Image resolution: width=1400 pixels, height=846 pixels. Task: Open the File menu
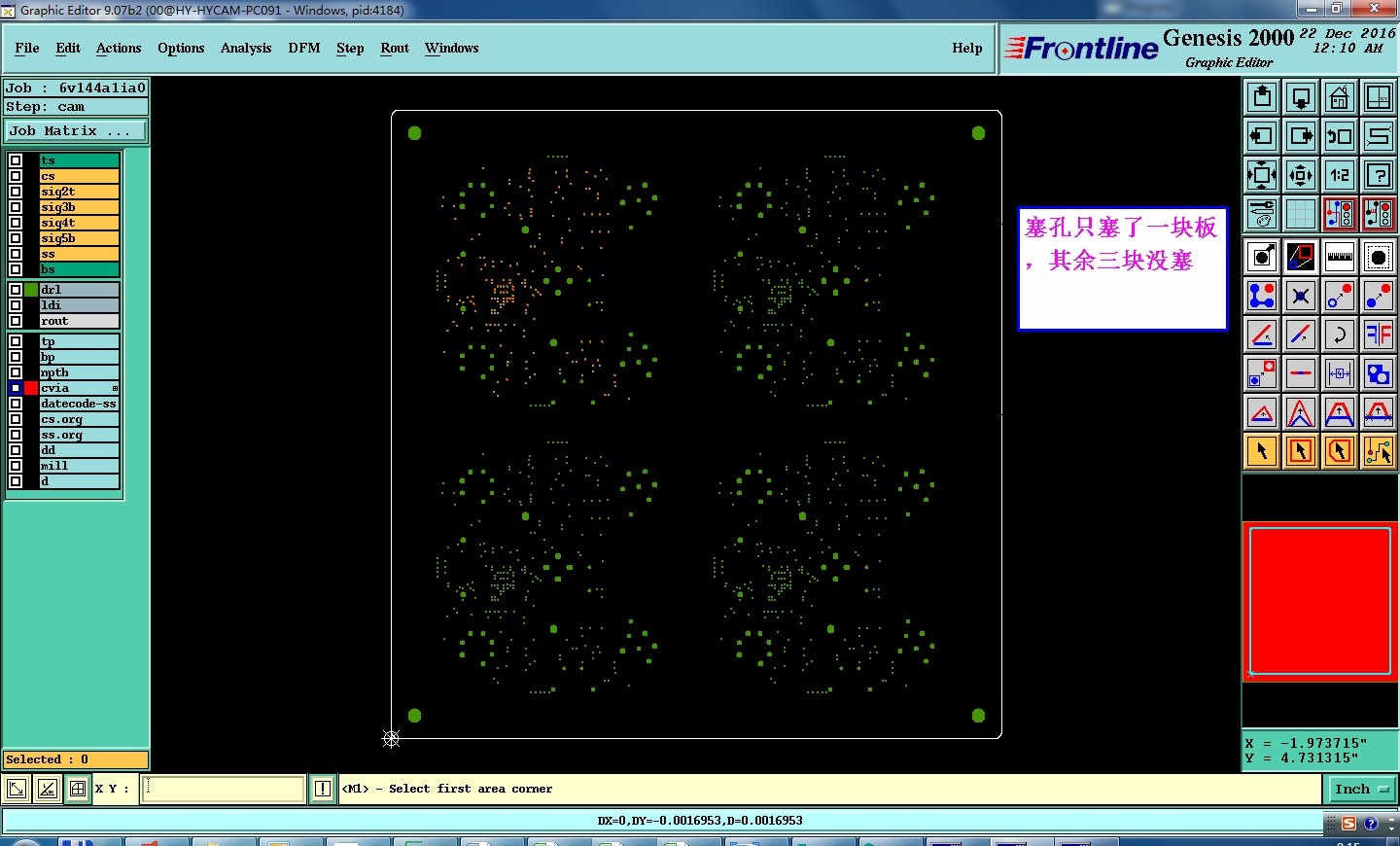[x=27, y=48]
